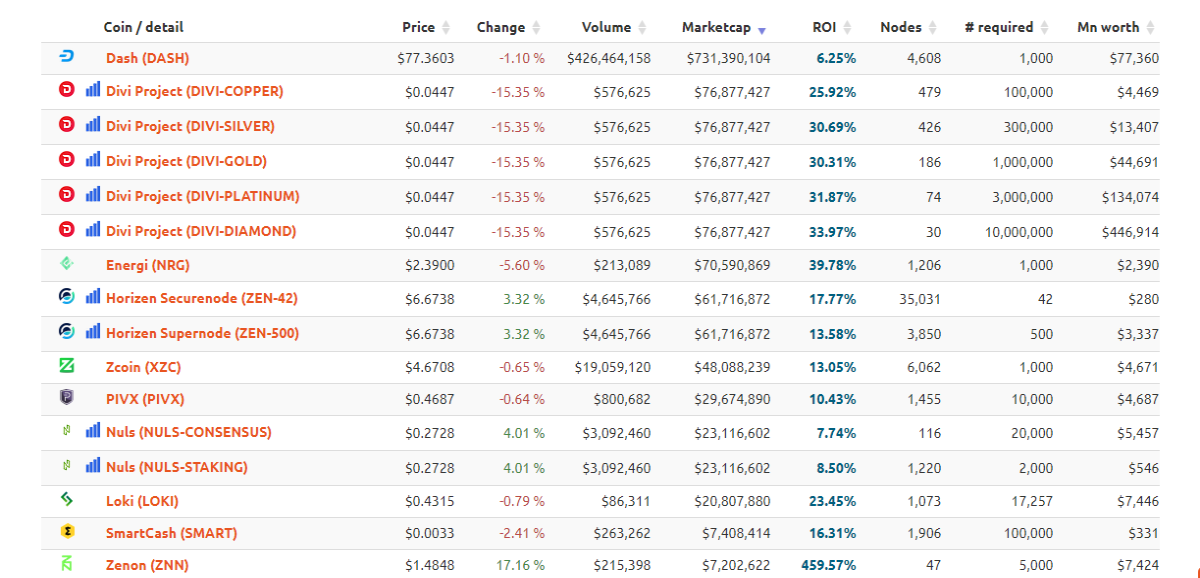The height and width of the screenshot is (578, 1200).
Task: Open the PIVX (PIVX) link
Action: click(145, 399)
